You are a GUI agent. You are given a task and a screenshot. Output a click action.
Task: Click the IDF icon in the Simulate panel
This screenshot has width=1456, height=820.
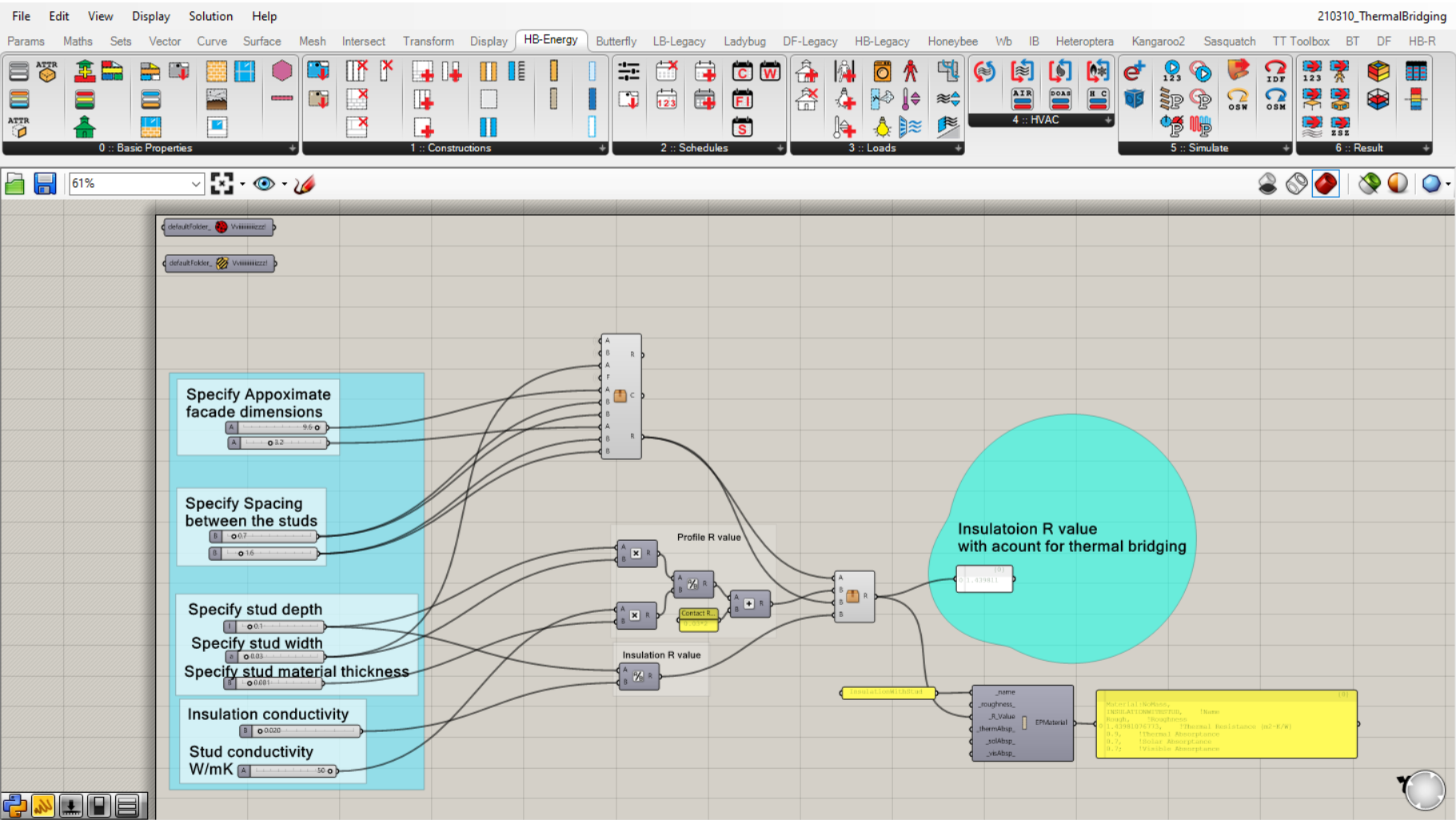[x=1275, y=72]
